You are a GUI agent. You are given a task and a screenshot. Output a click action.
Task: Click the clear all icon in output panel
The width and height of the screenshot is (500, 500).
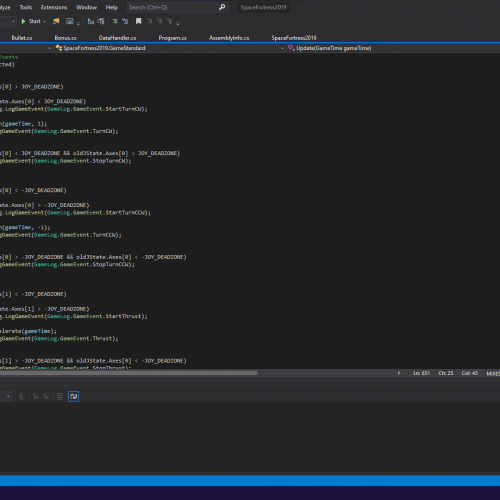[x=59, y=396]
